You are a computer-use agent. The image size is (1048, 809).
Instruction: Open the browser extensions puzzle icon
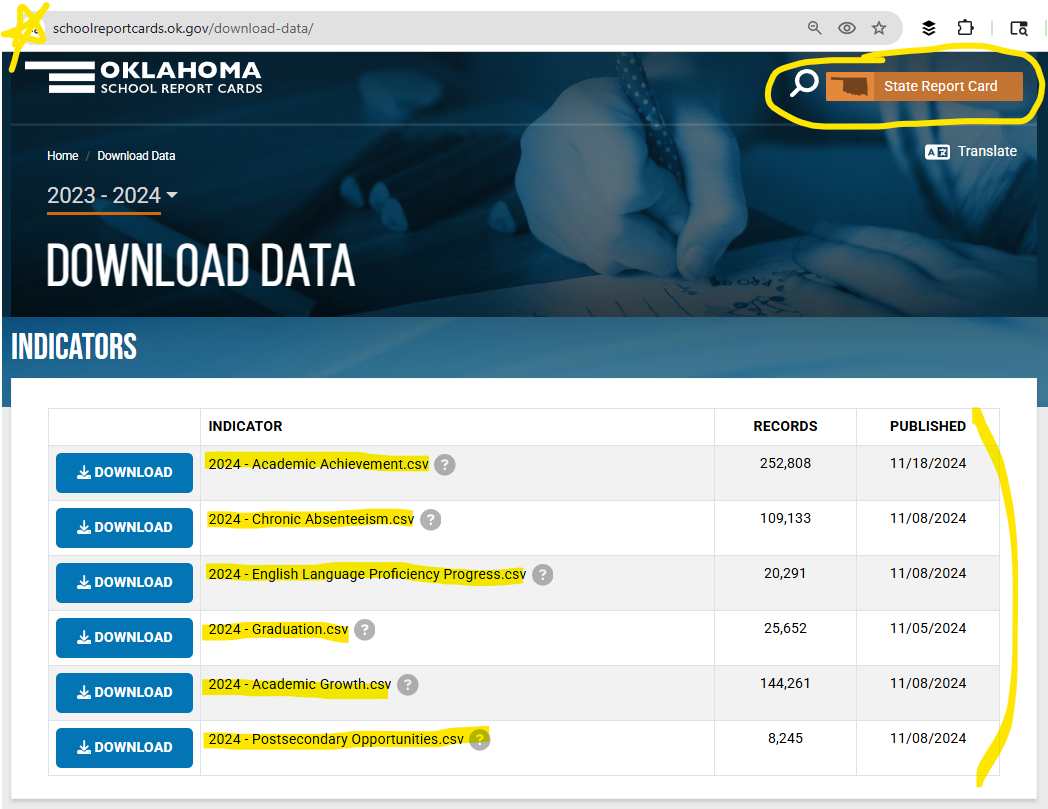pos(965,28)
